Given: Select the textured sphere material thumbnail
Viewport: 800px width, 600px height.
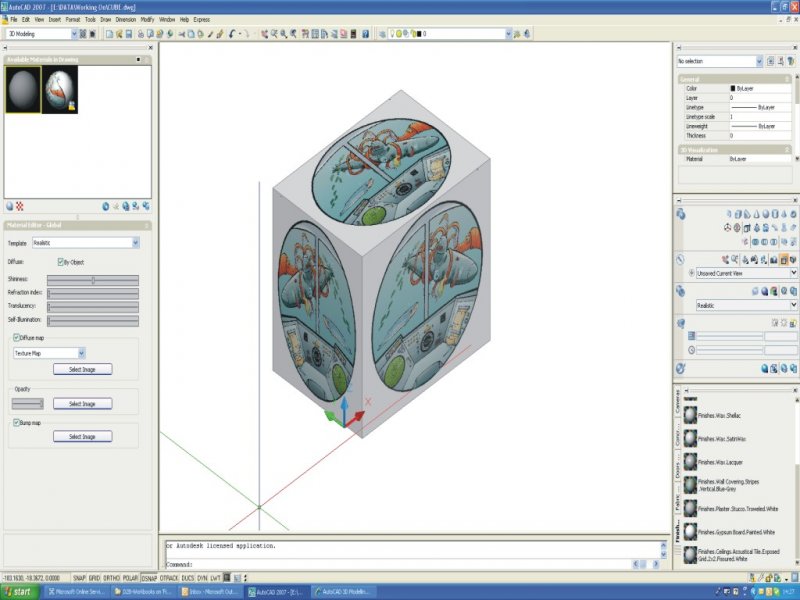Looking at the screenshot, I should click(60, 89).
